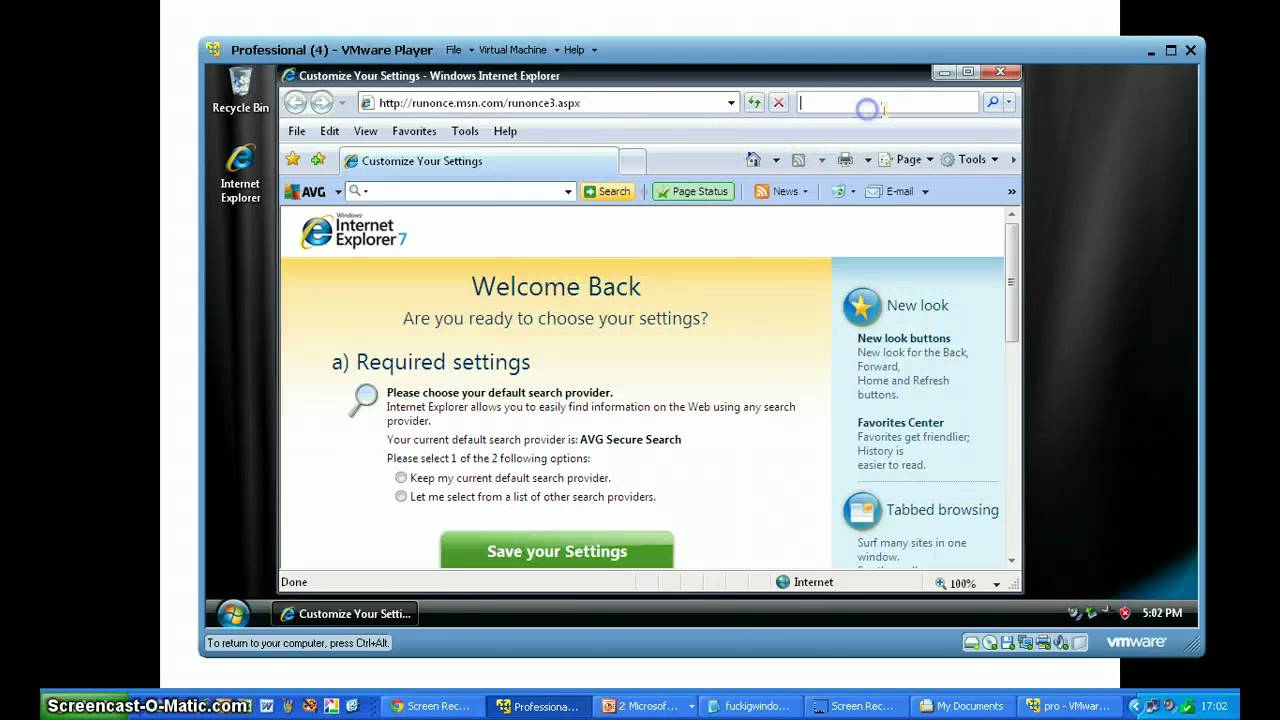Expand the Home button dropdown arrow
The width and height of the screenshot is (1280, 720).
776,160
